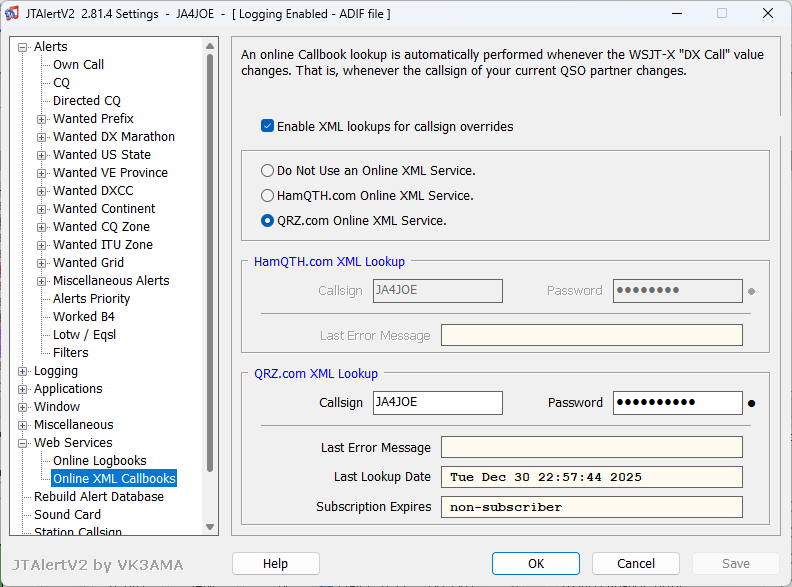The width and height of the screenshot is (792, 587).
Task: Collapse the Web Services tree node
Action: coord(22,444)
